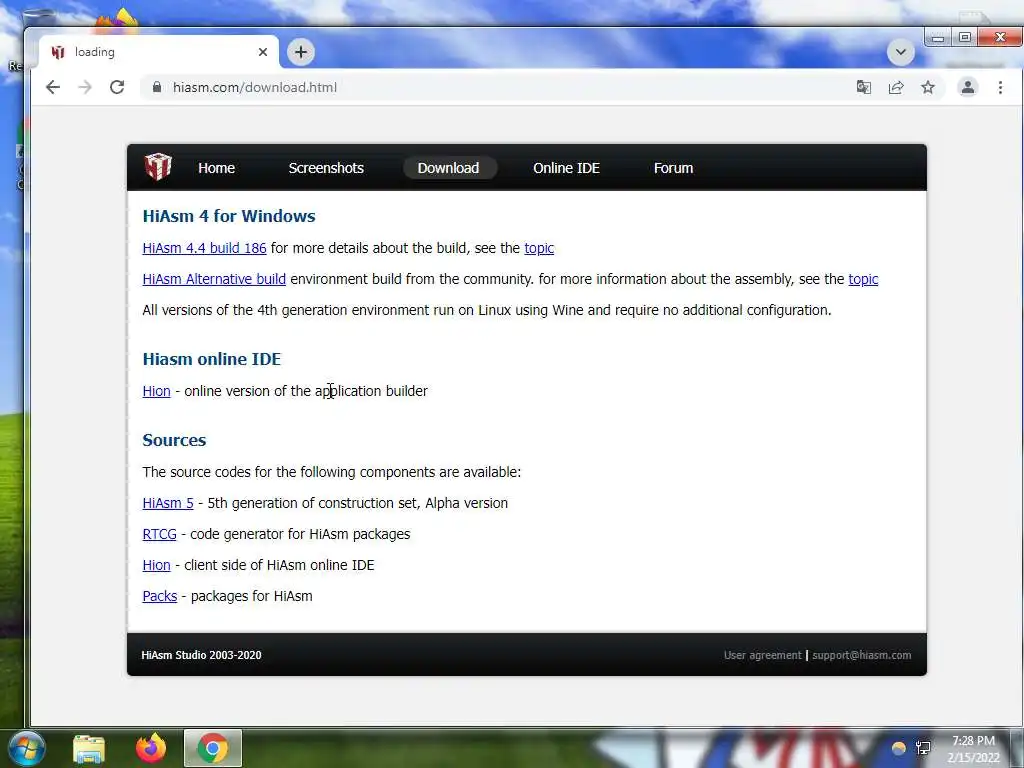Open the translate page icon
This screenshot has width=1024, height=768.
point(863,87)
